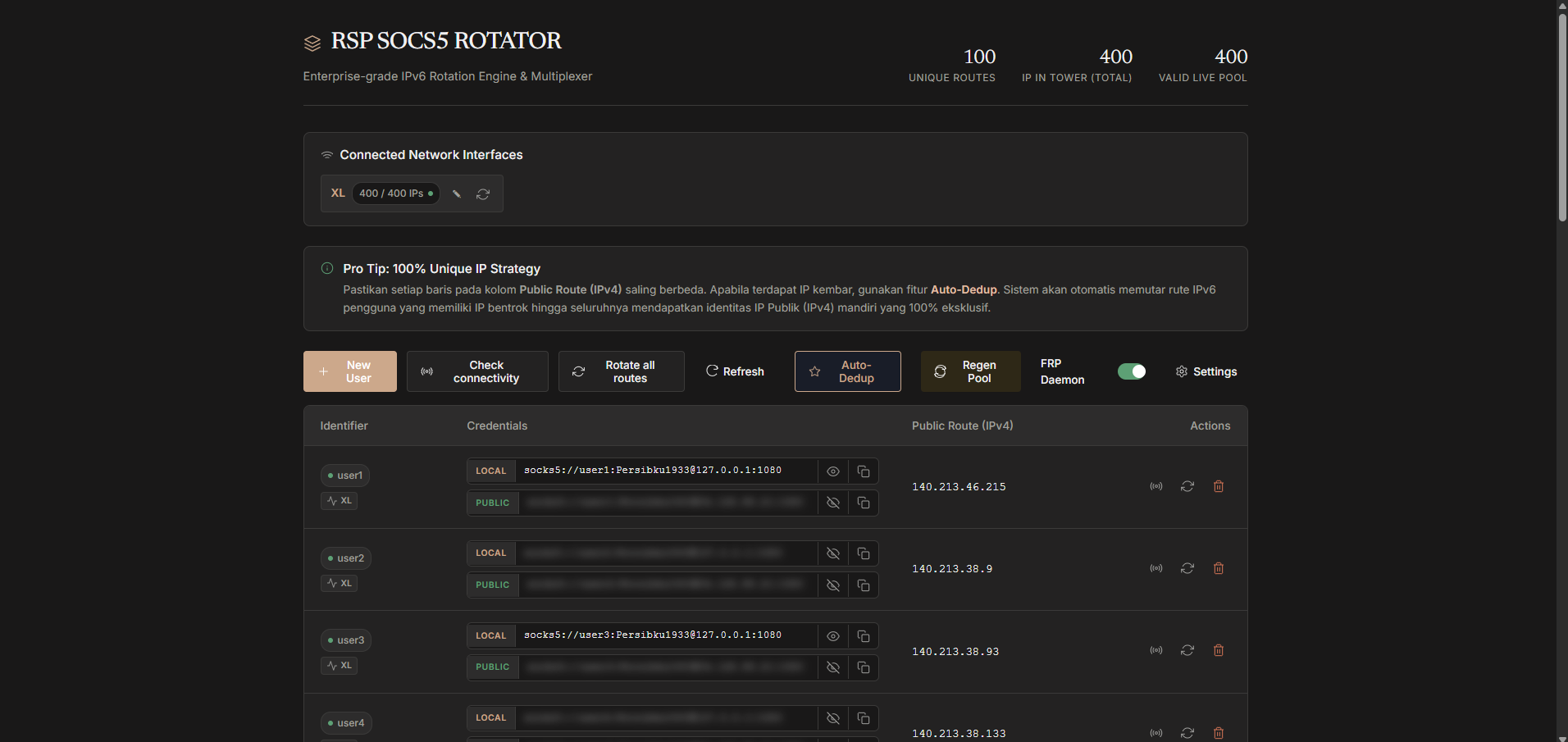This screenshot has width=1568, height=742.
Task: Delete user2 with trash icon
Action: point(1219,568)
